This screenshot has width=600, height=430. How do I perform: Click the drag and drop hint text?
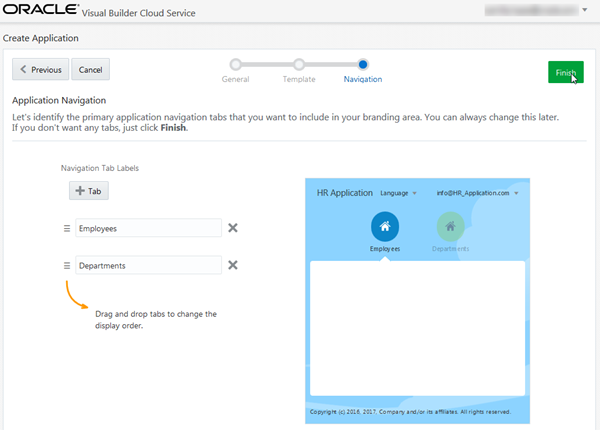coord(156,320)
